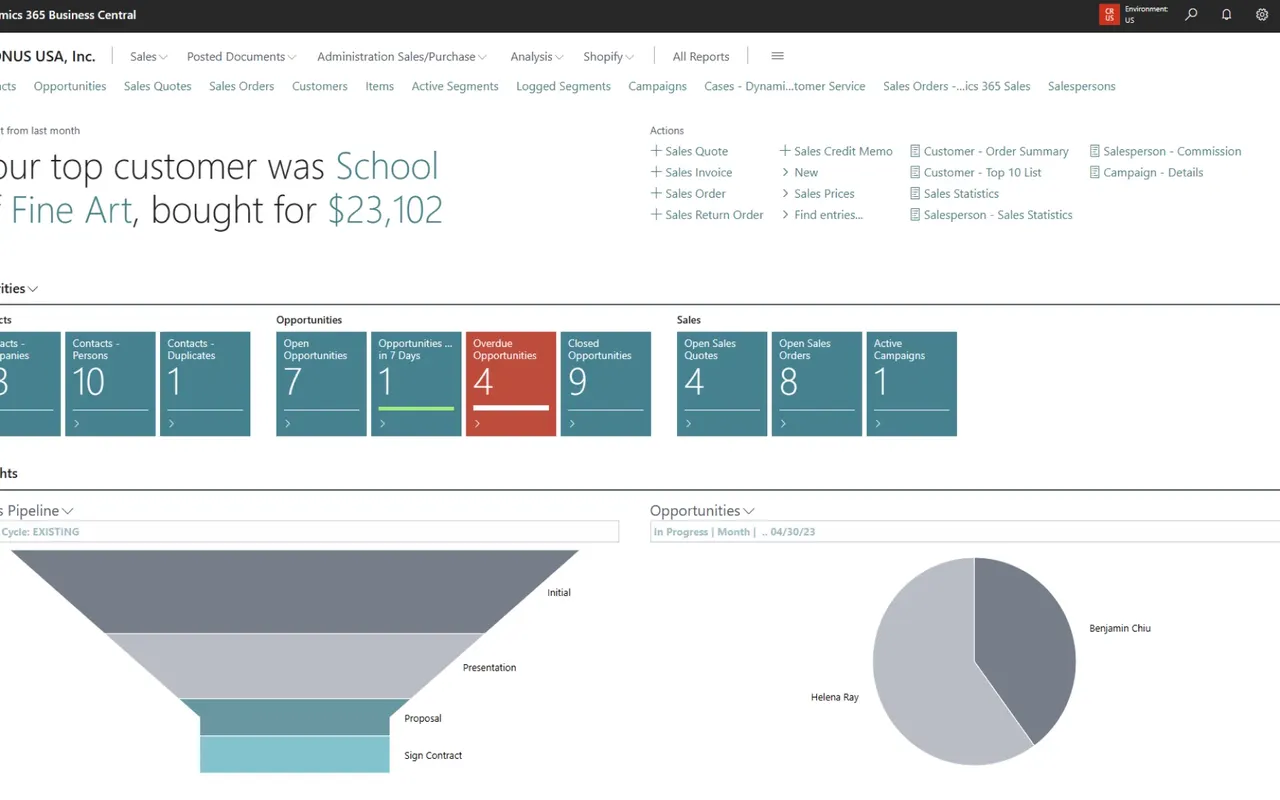Click the report icon beside Campaign - Details
This screenshot has height=800, width=1280.
[x=1095, y=172]
